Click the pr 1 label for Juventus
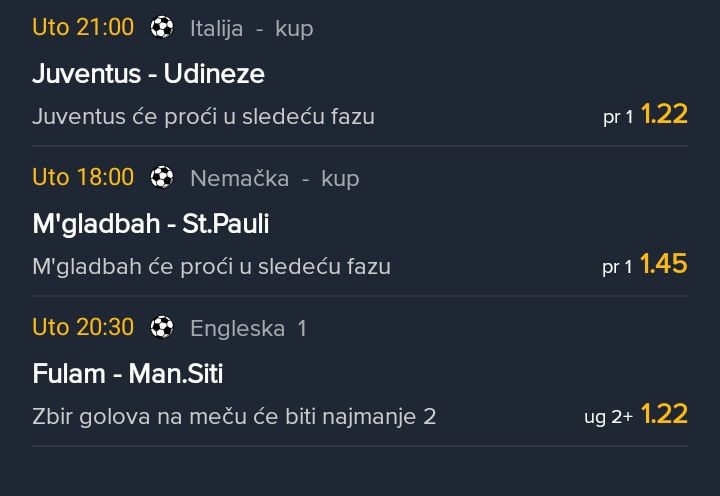 click(618, 117)
